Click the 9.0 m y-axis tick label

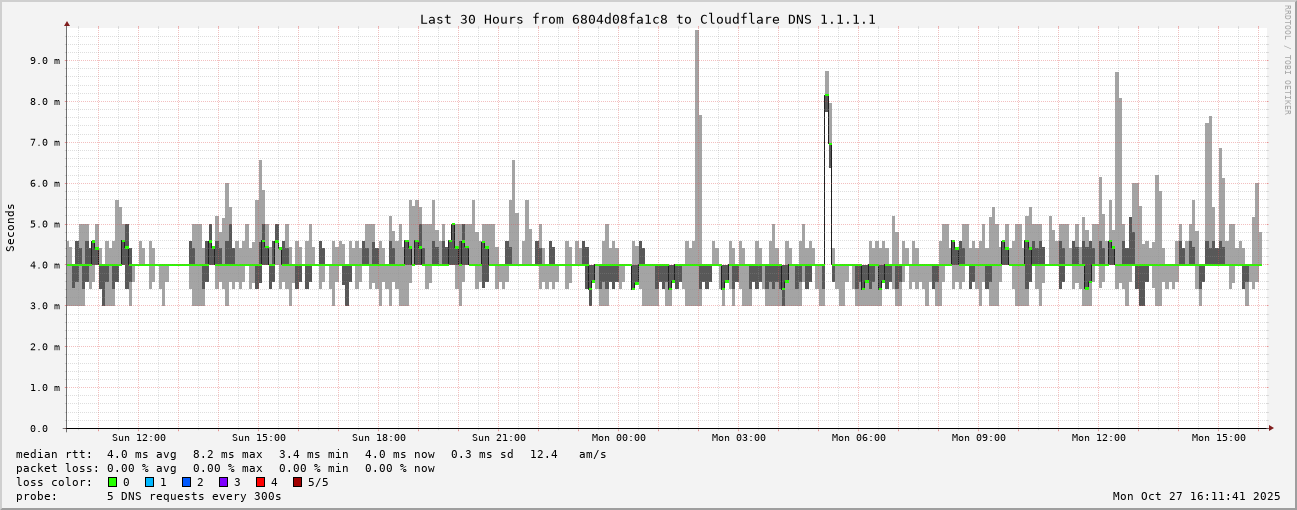tap(45, 61)
